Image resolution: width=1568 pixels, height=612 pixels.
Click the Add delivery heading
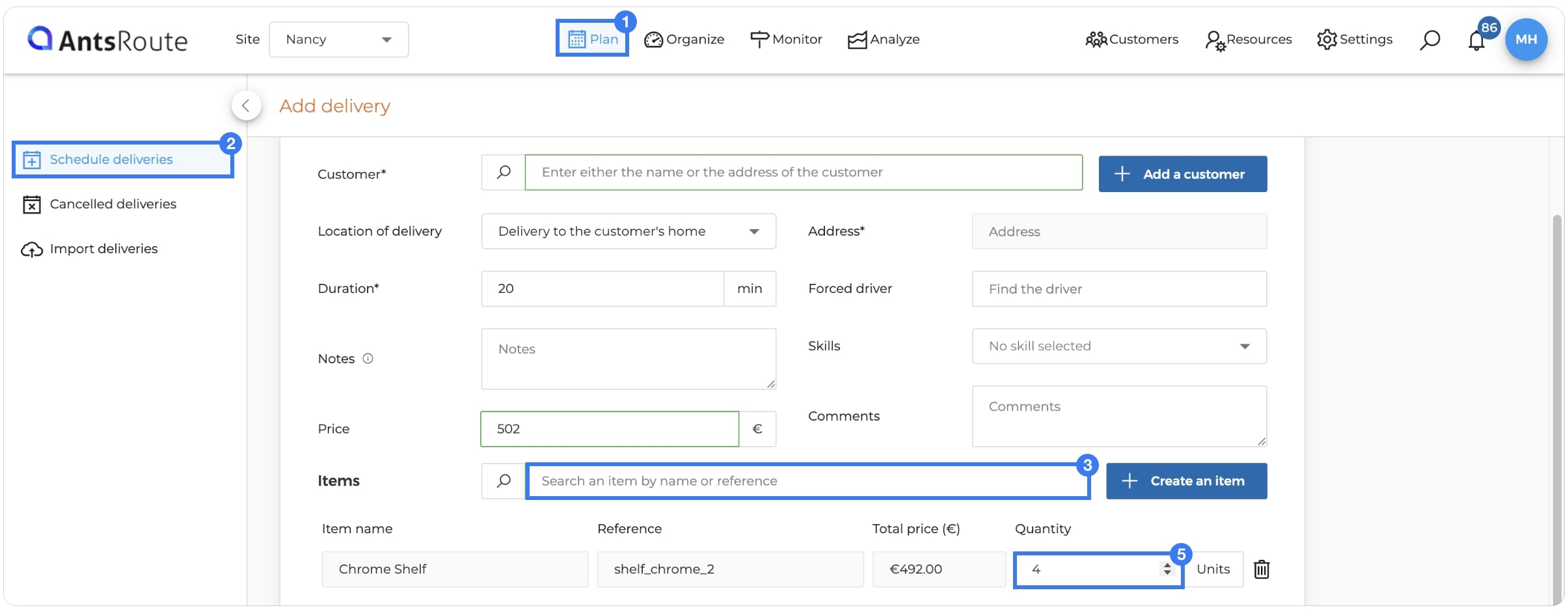[335, 106]
